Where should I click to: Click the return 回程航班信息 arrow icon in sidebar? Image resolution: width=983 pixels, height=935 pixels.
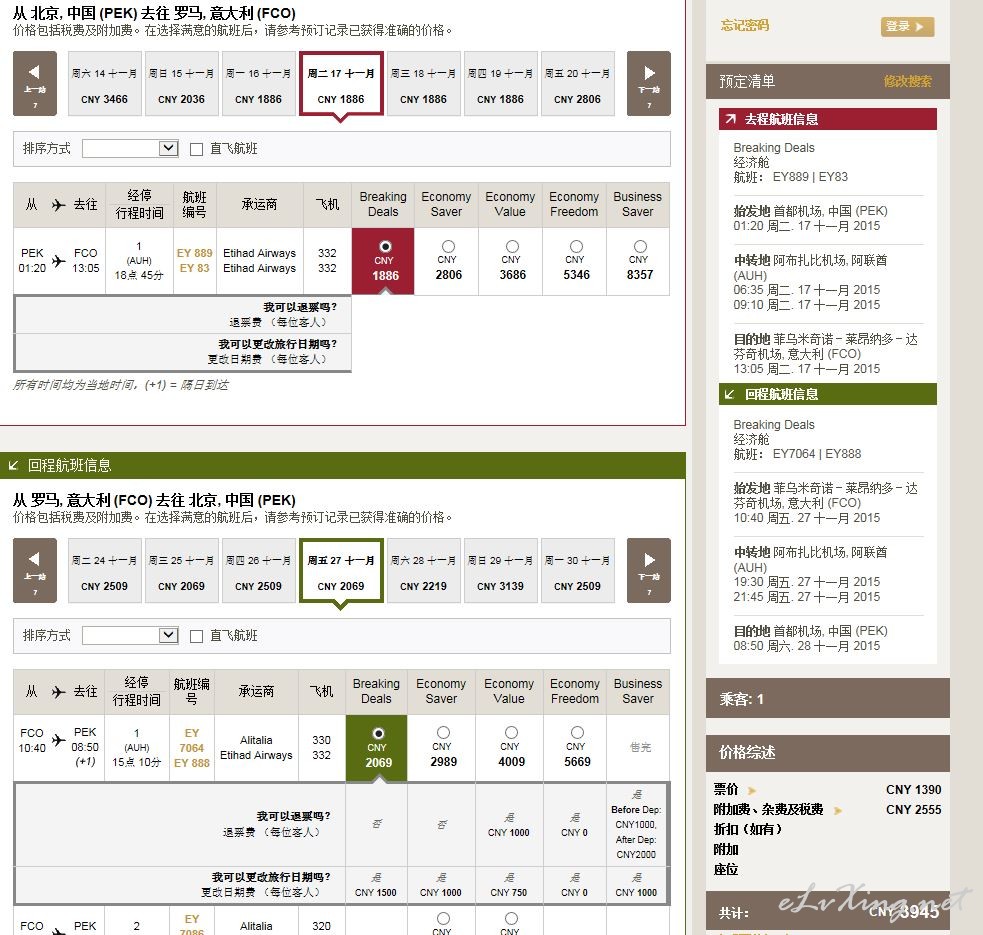point(729,394)
